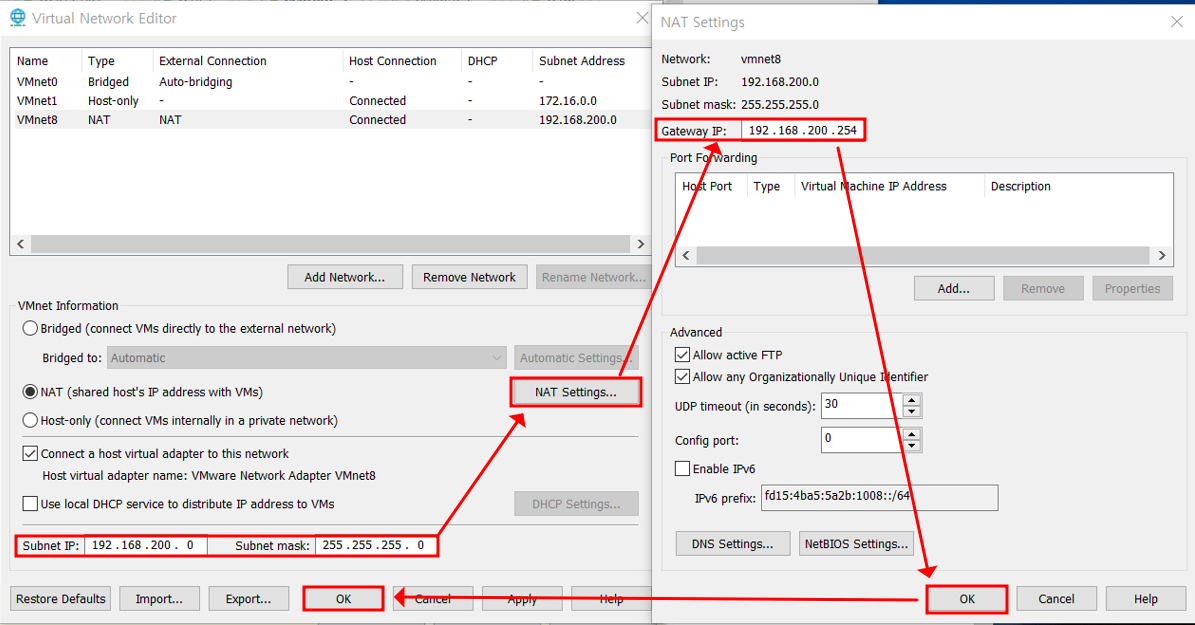This screenshot has width=1195, height=625.
Task: Click the Description column header
Action: point(1020,186)
